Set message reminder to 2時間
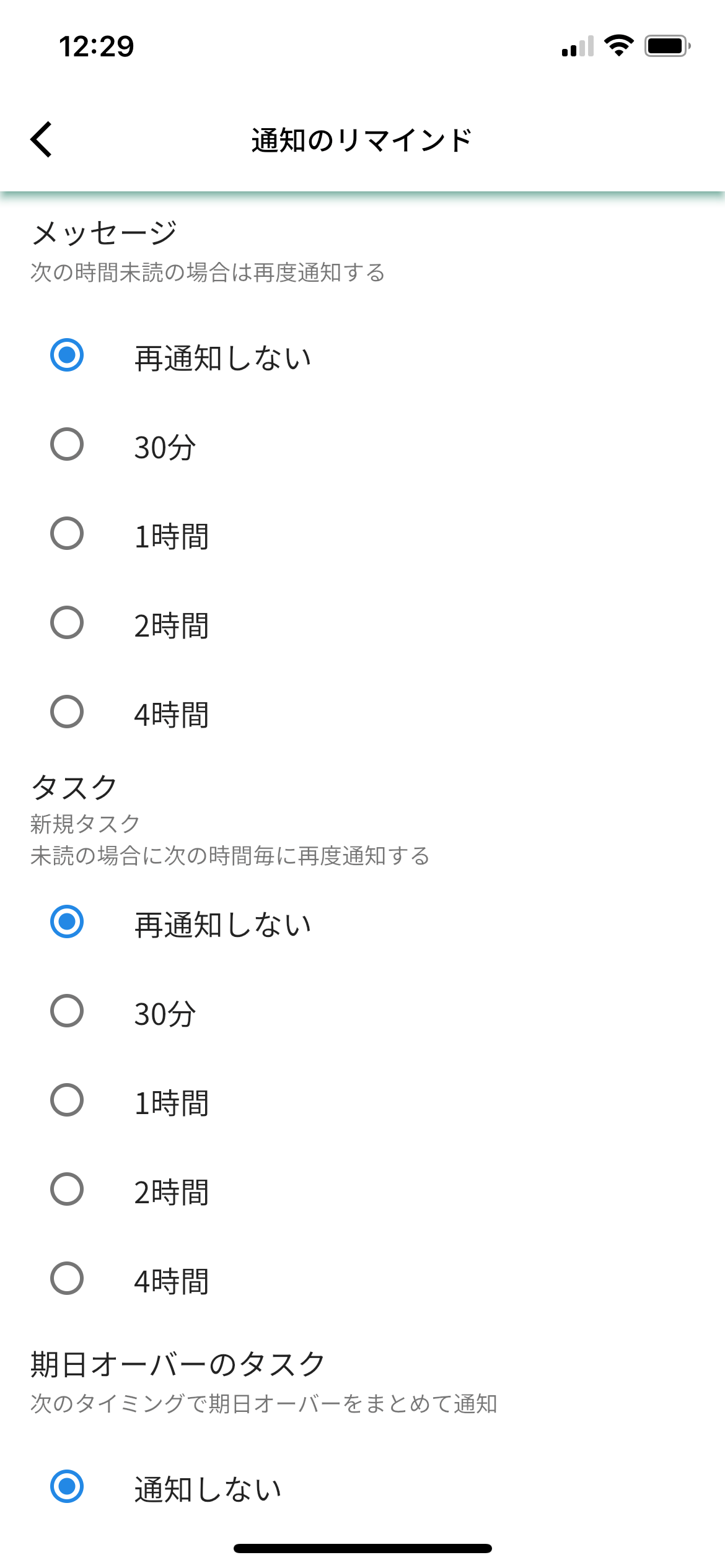This screenshot has height=1568, width=725. pyautogui.click(x=67, y=622)
